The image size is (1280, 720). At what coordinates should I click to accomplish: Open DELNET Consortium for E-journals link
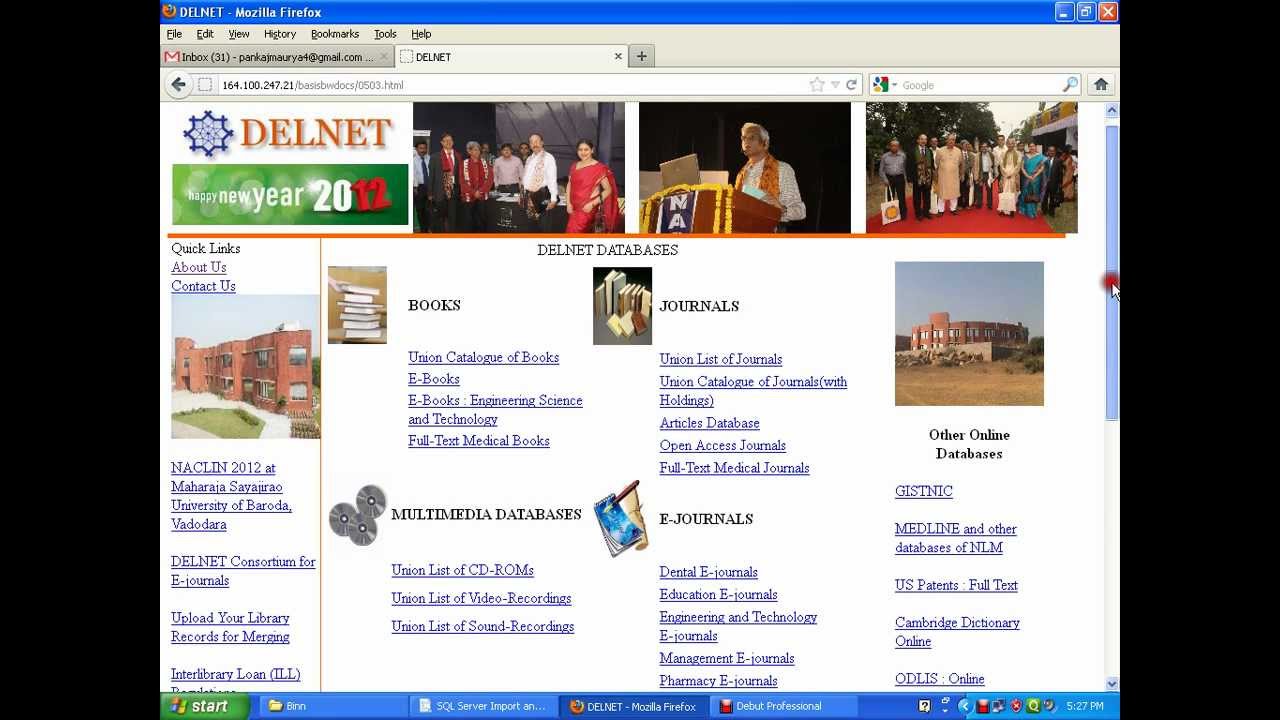tap(243, 571)
